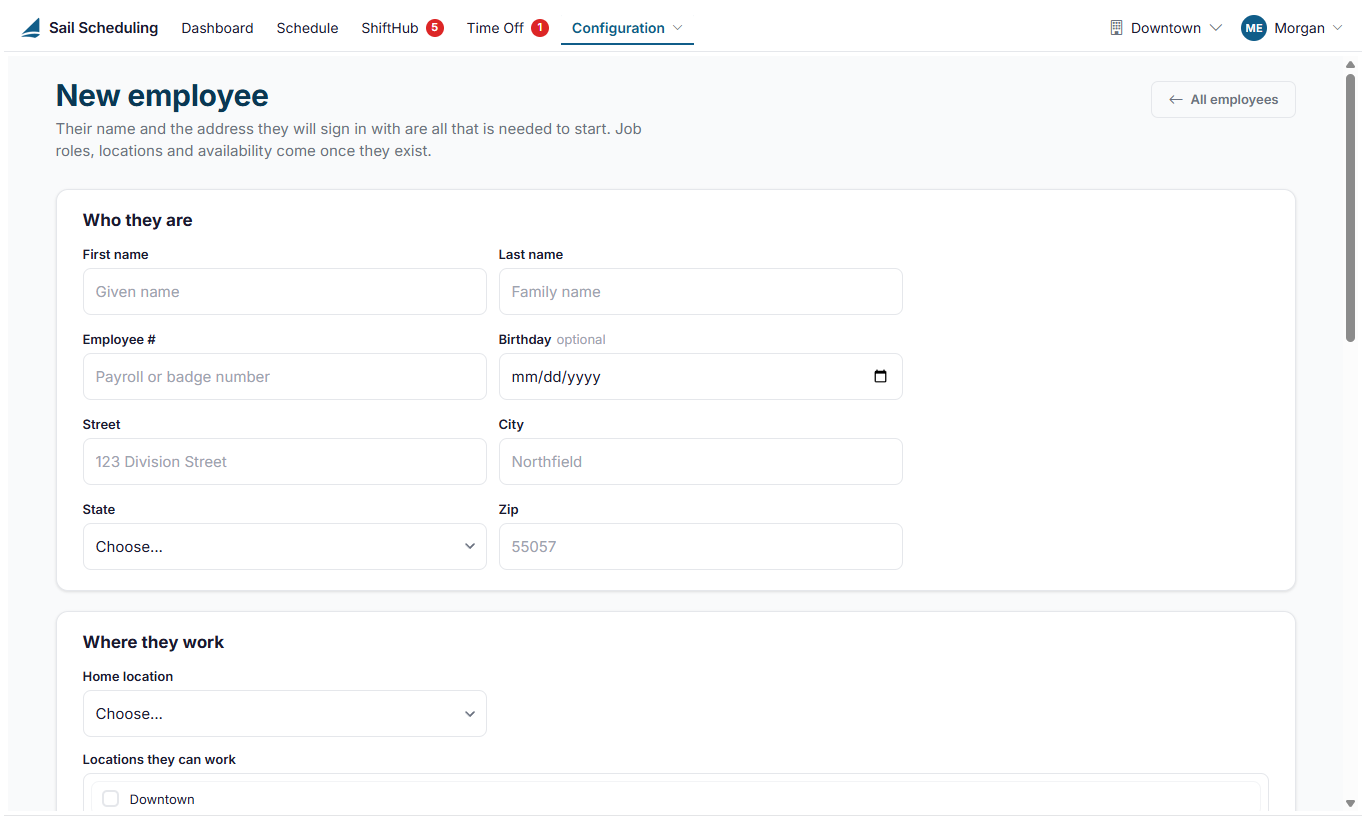This screenshot has width=1366, height=820.
Task: Expand the Configuration menu chevron
Action: tap(678, 28)
